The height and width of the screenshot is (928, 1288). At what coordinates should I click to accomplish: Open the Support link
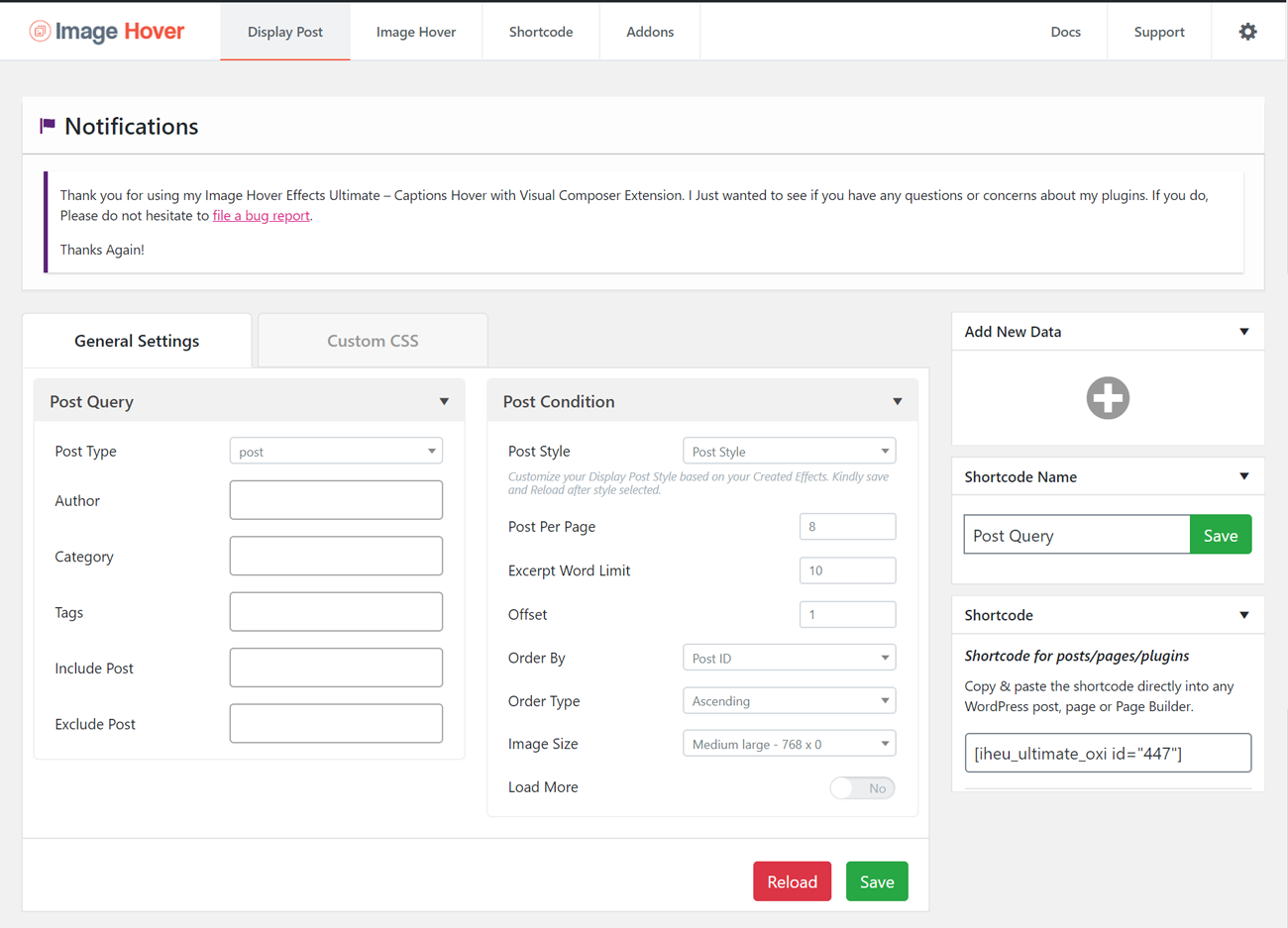tap(1159, 32)
